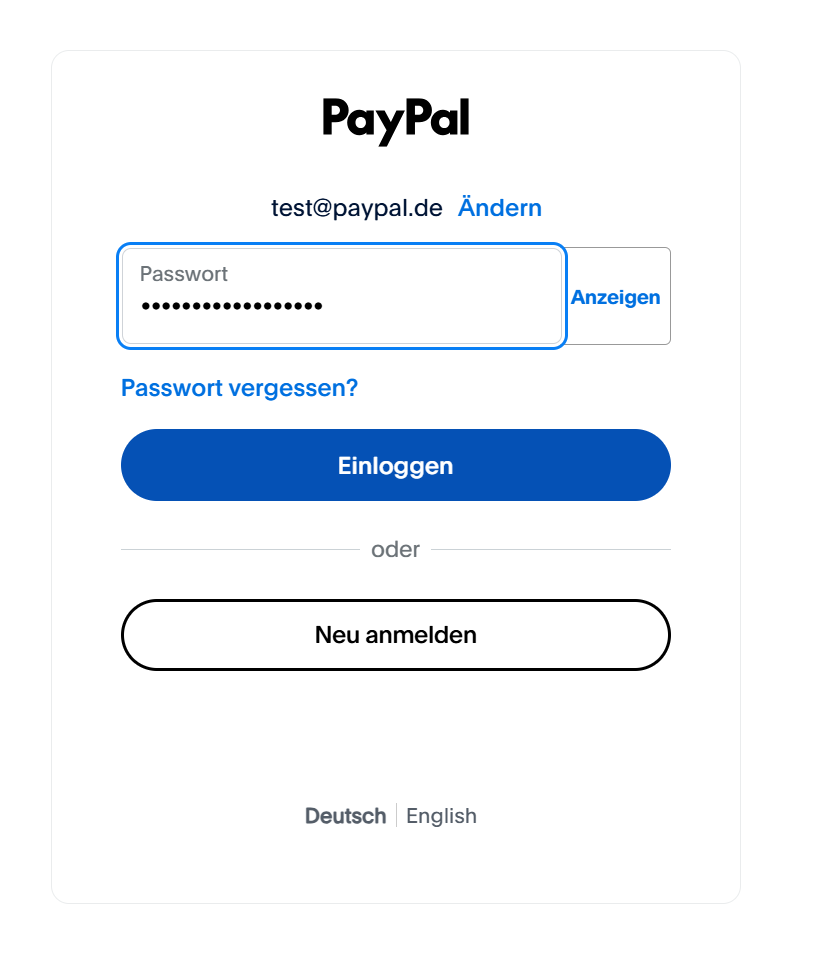The image size is (816, 964).
Task: Click blank card area below Neu anmelden
Action: coord(395,730)
